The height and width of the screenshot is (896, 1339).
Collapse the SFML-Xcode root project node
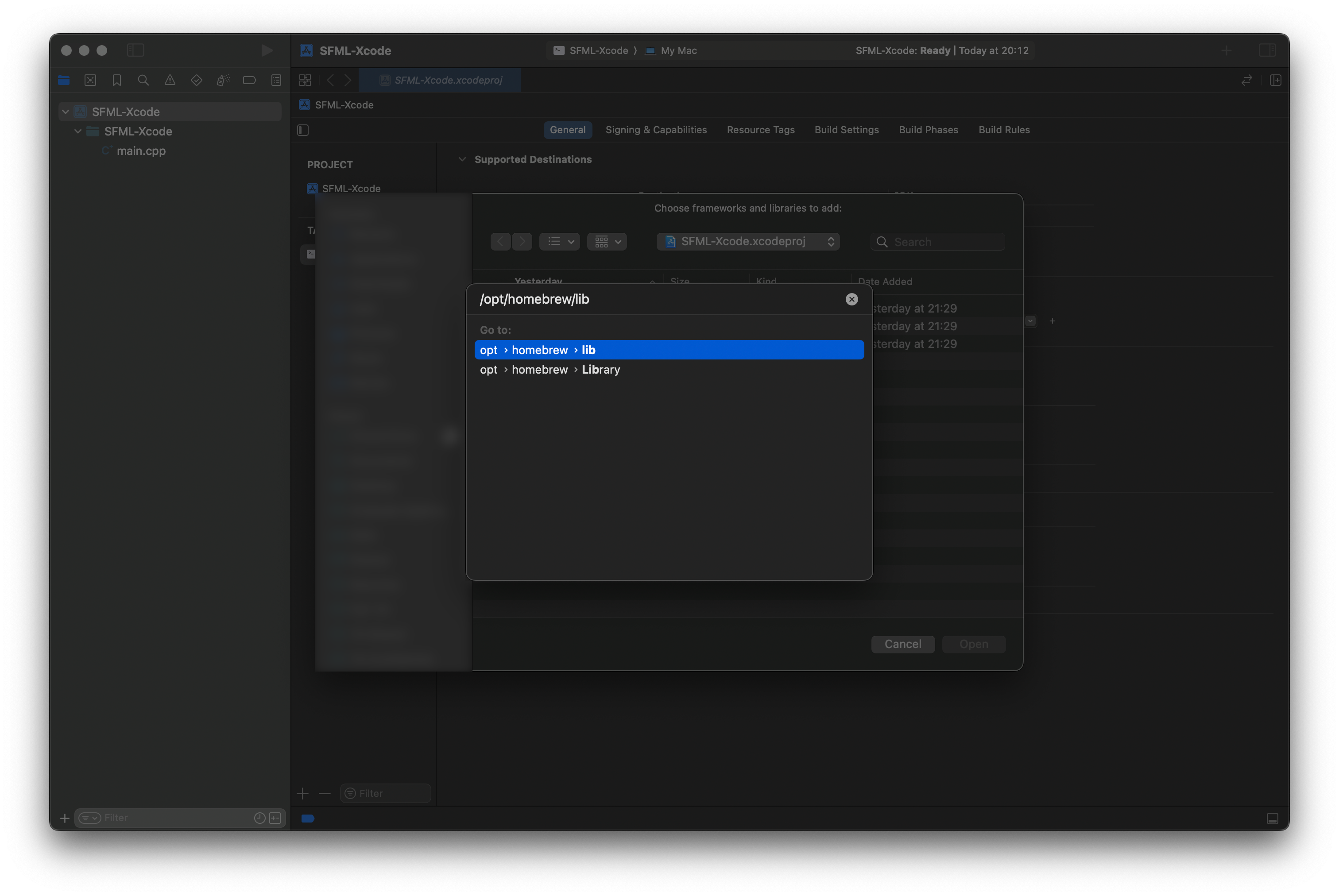coord(66,112)
